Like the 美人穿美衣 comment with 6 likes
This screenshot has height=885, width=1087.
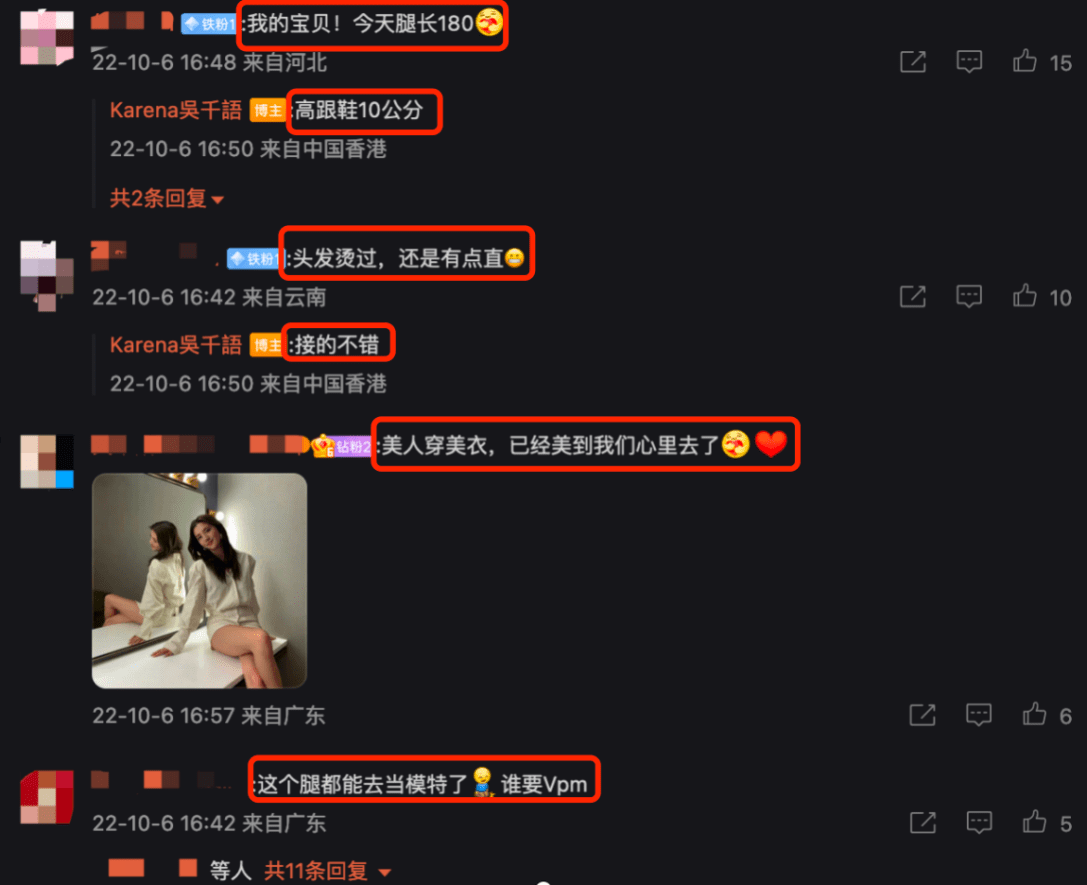pyautogui.click(x=1034, y=715)
